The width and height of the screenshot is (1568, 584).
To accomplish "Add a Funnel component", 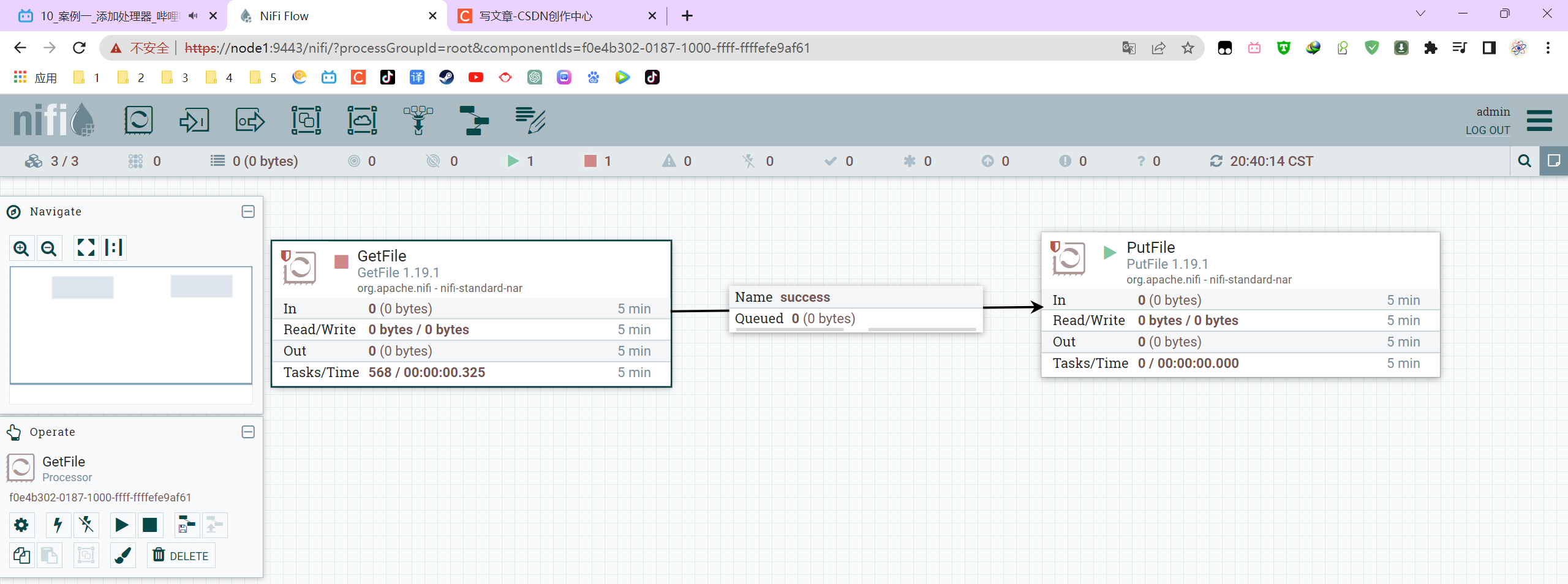I will click(418, 120).
